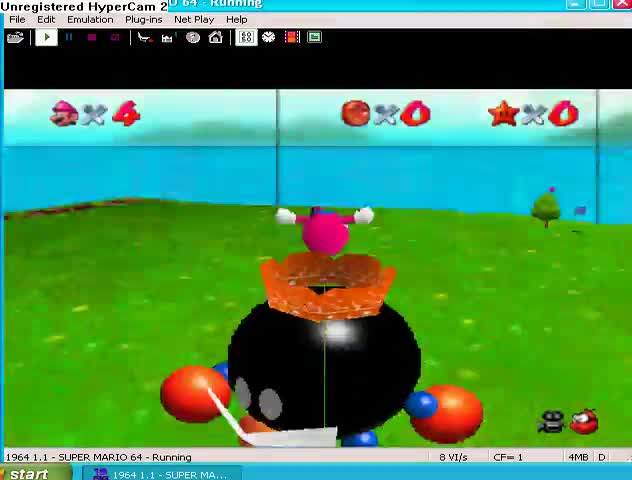The height and width of the screenshot is (480, 632).
Task: Click the power star counter icon
Action: click(x=503, y=113)
